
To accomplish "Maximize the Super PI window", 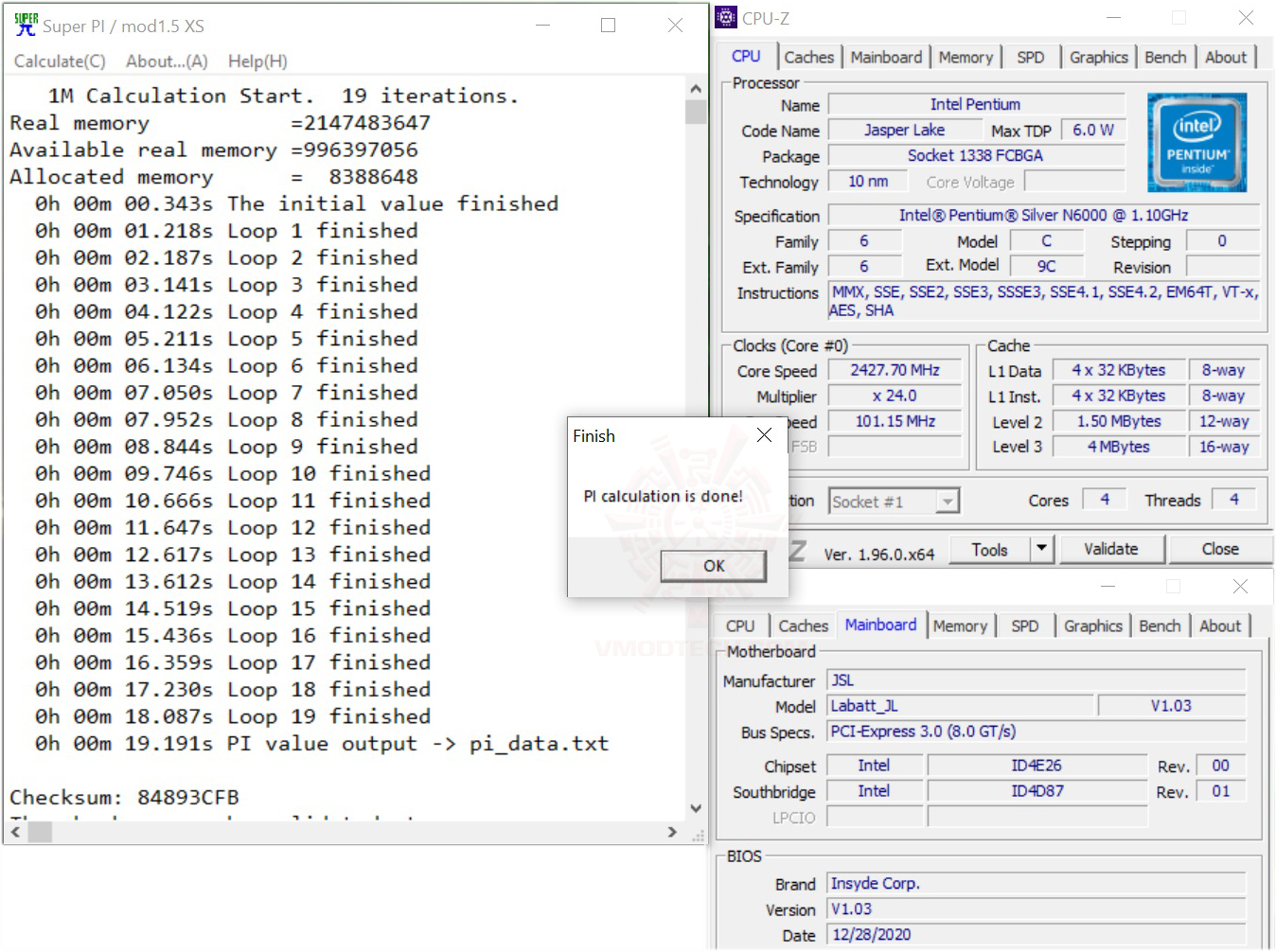I will coord(609,26).
